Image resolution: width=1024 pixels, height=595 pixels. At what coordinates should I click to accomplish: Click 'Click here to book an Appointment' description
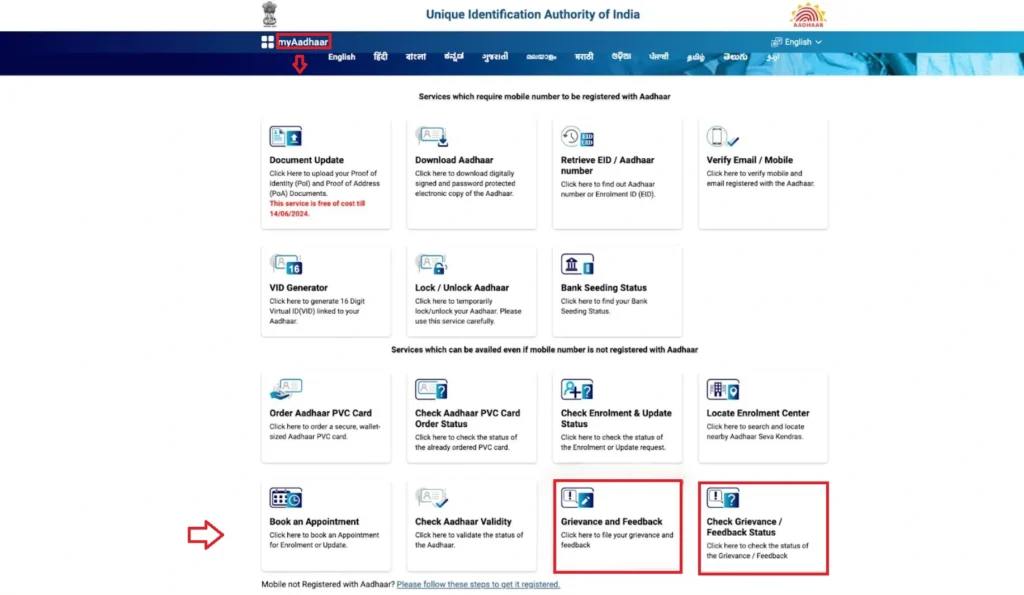tap(324, 539)
